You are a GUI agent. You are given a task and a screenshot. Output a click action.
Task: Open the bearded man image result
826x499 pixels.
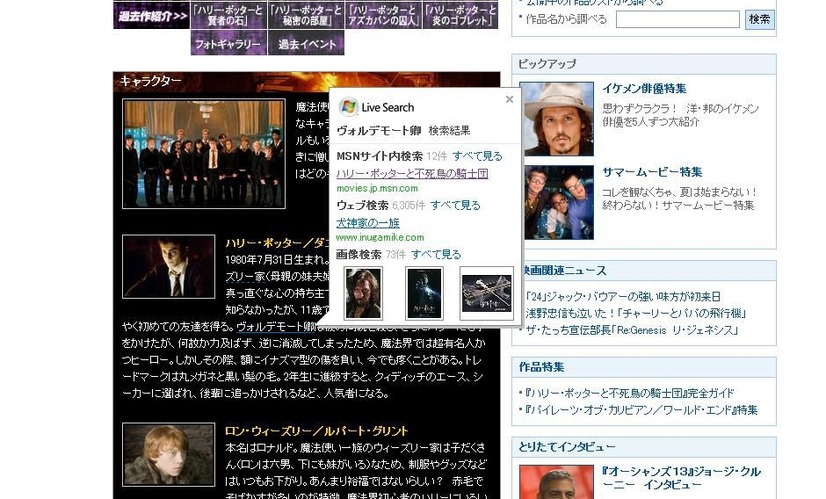click(363, 293)
